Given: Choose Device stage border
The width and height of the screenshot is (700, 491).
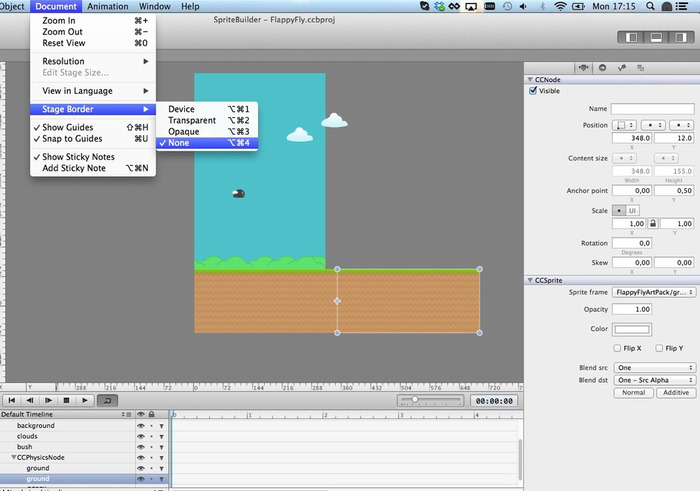Looking at the screenshot, I should (207, 109).
